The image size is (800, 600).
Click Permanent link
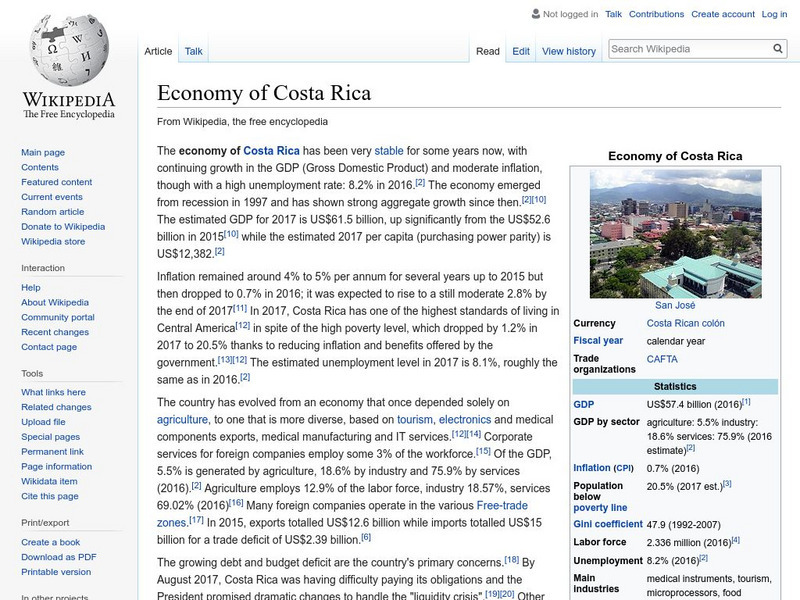click(52, 451)
